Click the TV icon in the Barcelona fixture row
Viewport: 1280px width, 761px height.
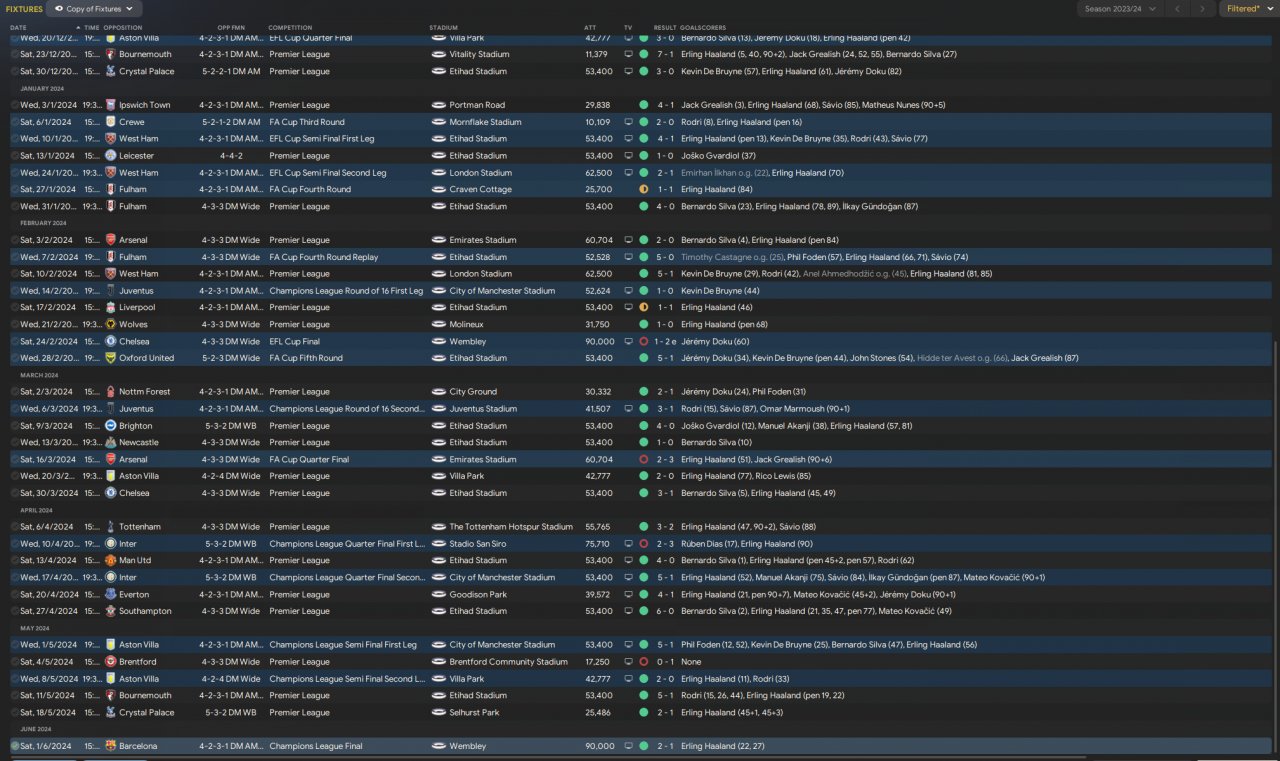point(628,746)
